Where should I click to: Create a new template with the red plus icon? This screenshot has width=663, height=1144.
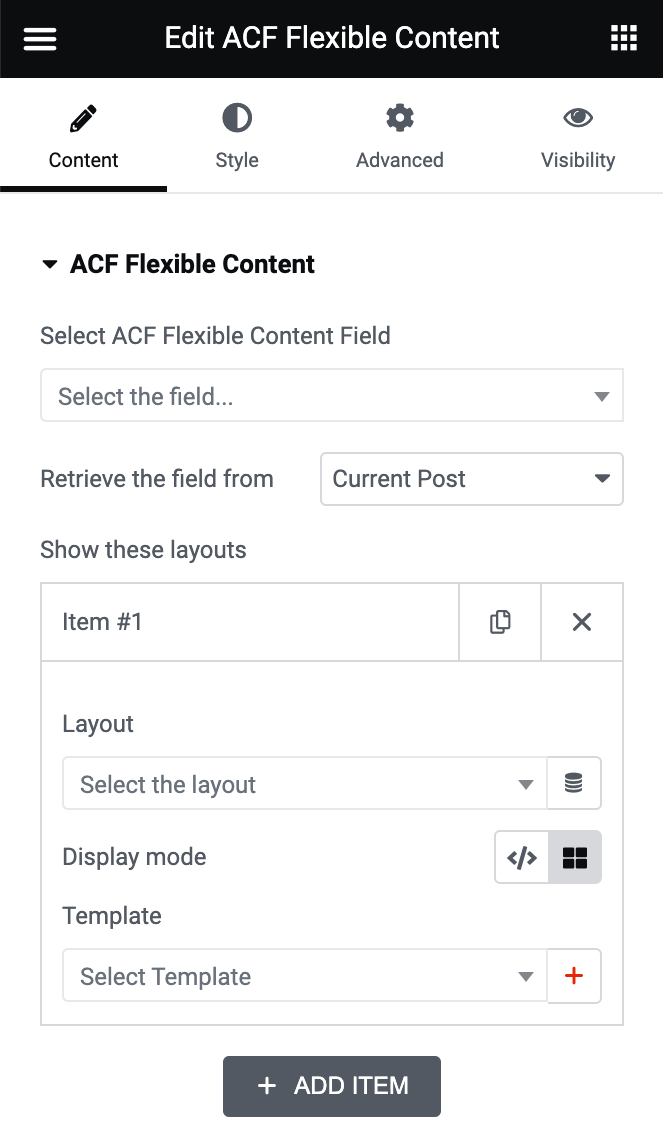[x=574, y=975]
